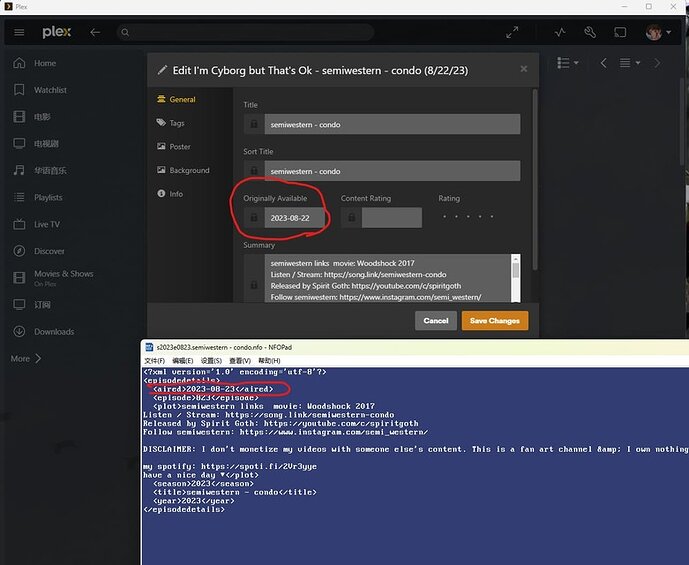Click the Sort Title input field
Viewport: 689px width, 565px height.
point(392,171)
